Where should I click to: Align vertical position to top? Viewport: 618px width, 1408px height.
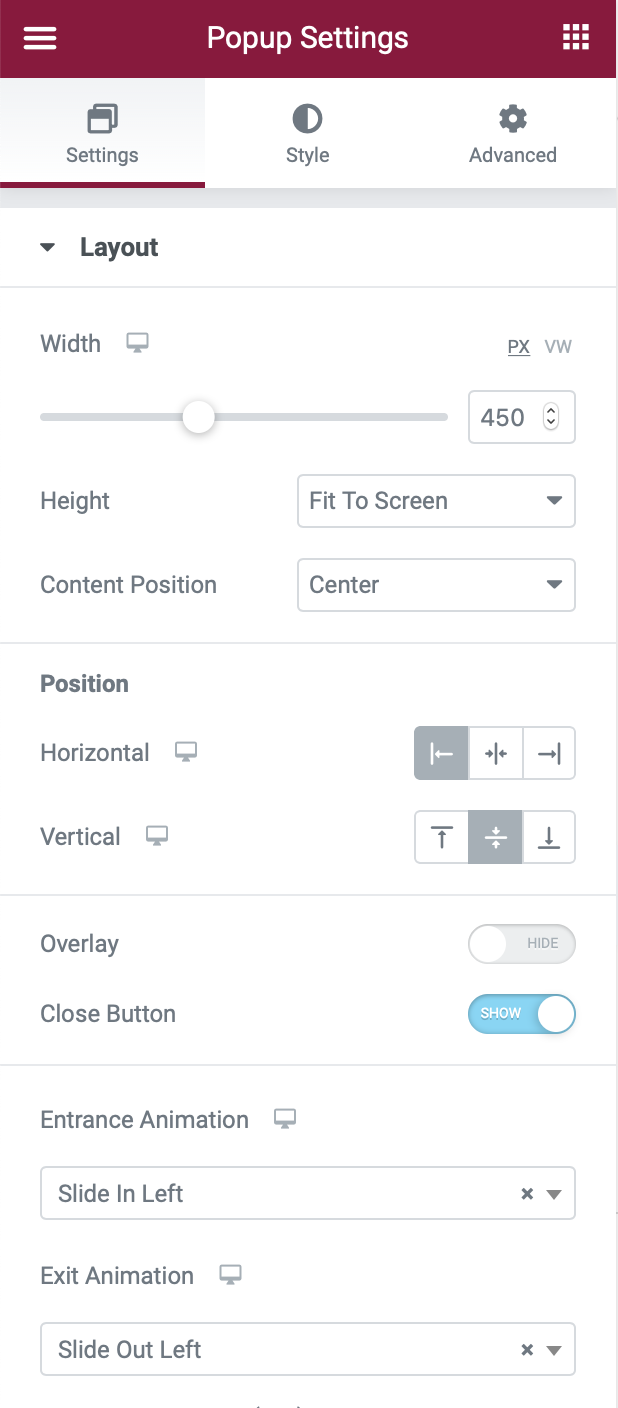tap(441, 837)
